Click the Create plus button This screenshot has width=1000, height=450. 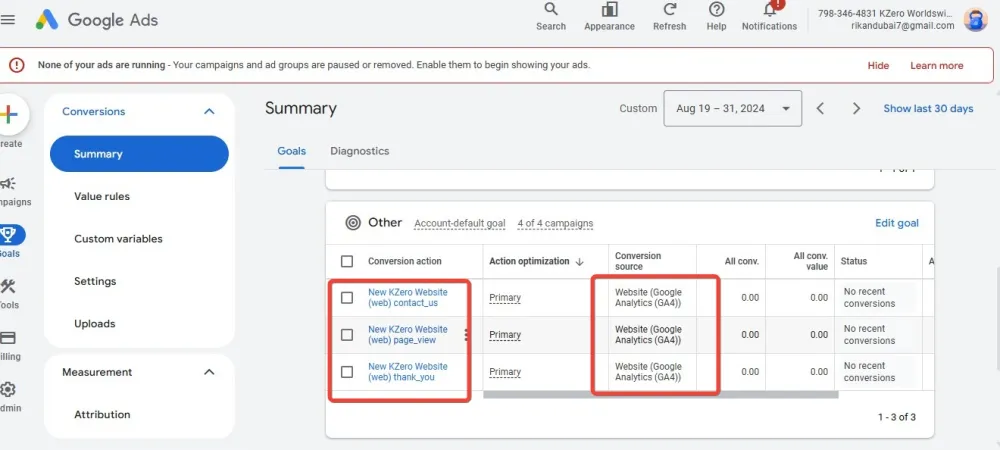point(8,115)
